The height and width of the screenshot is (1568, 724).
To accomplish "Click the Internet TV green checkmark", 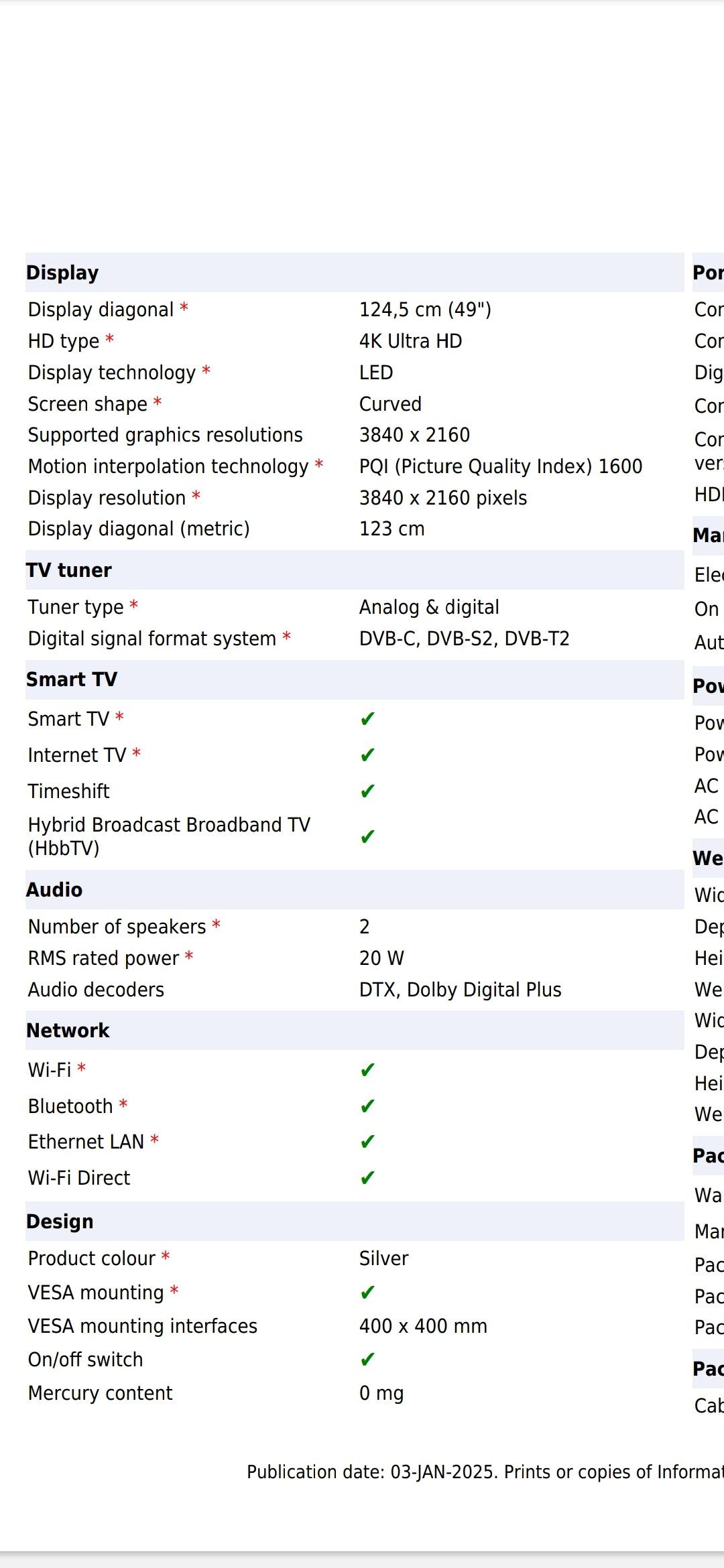I will click(367, 755).
